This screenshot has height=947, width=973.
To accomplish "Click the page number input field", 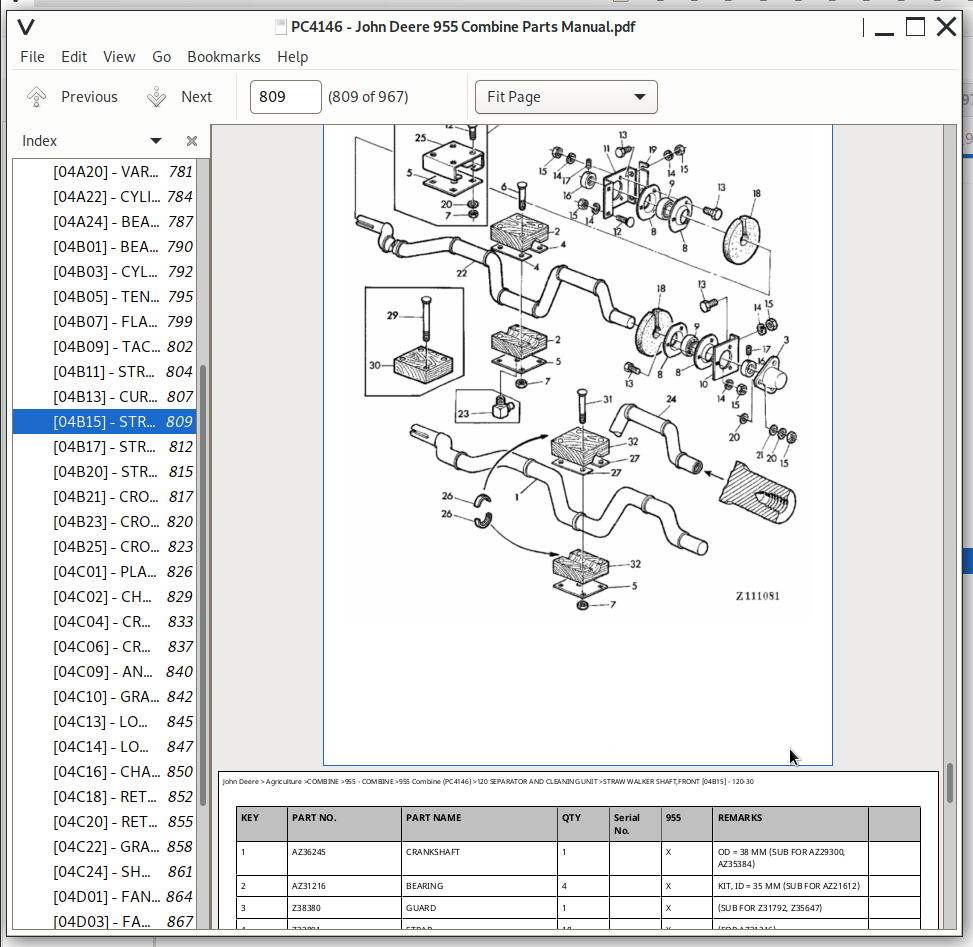I will click(x=285, y=97).
